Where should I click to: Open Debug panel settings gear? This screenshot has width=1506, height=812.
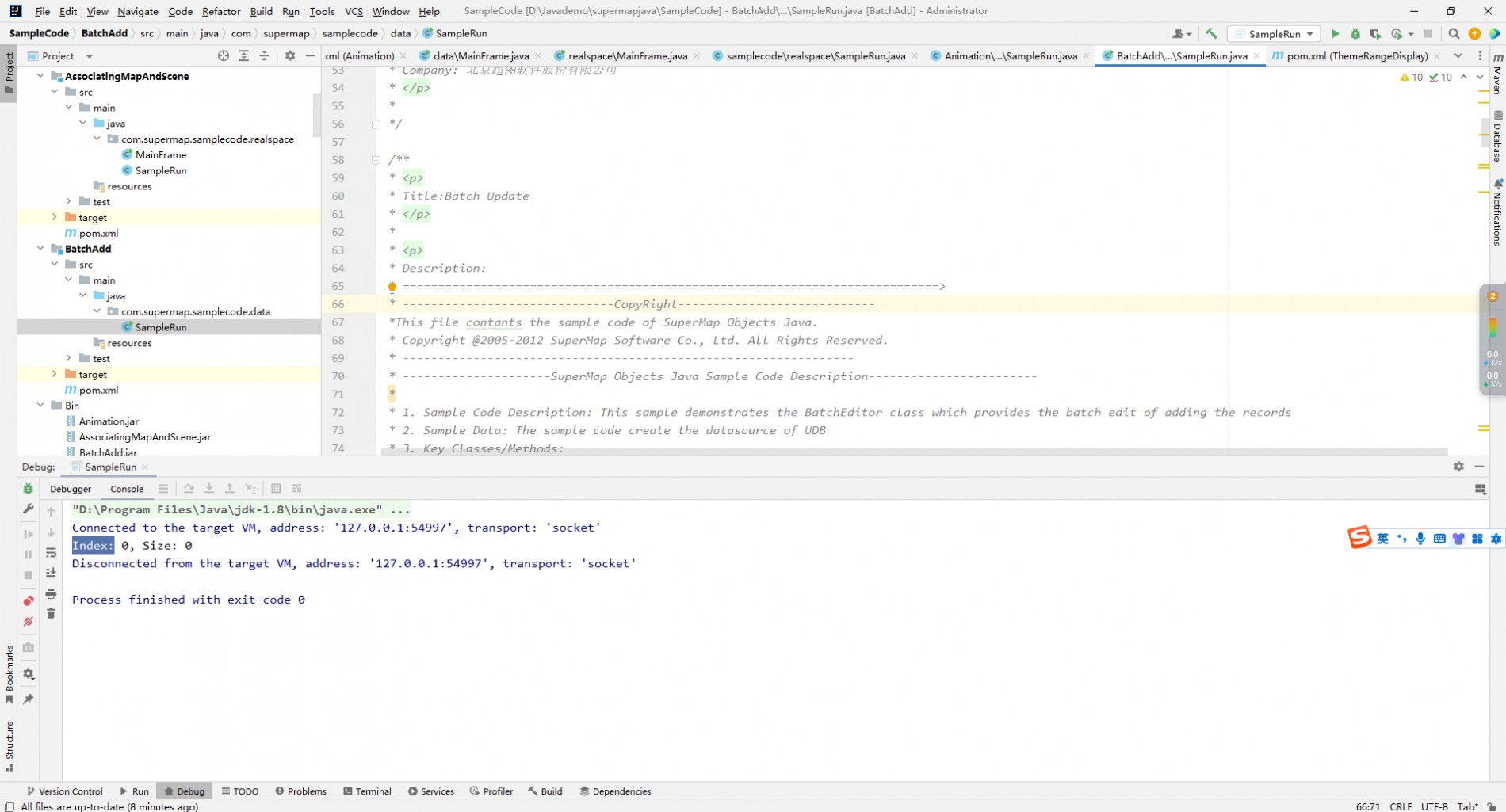pos(29,674)
